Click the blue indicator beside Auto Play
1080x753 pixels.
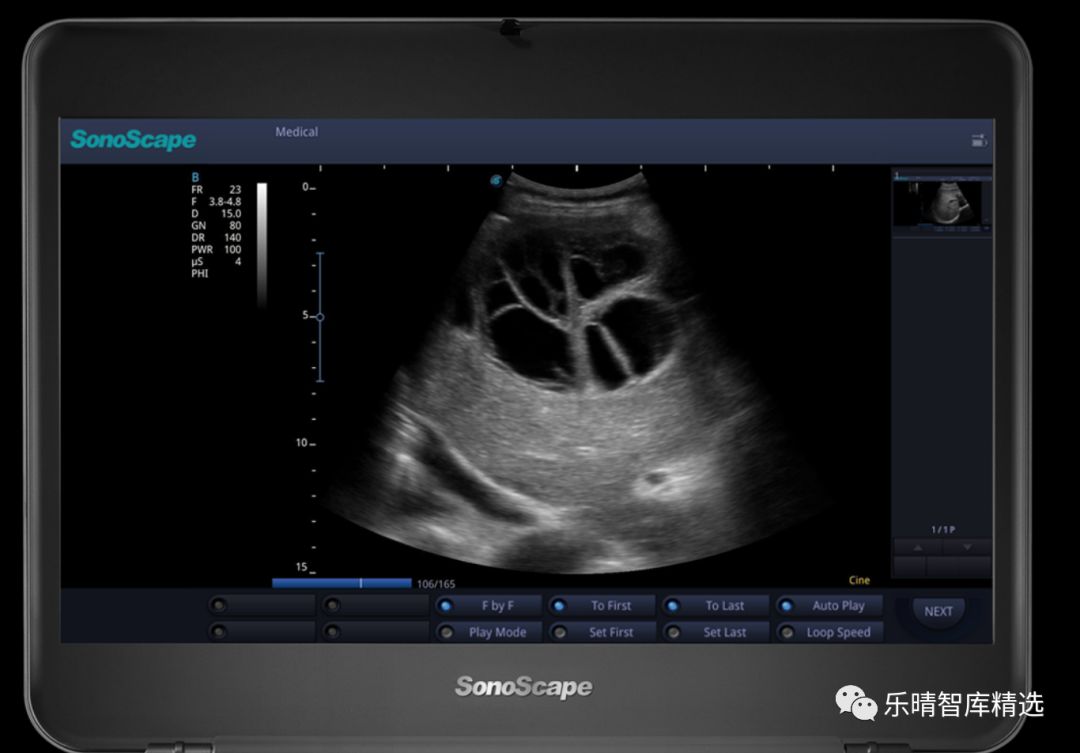[x=787, y=606]
